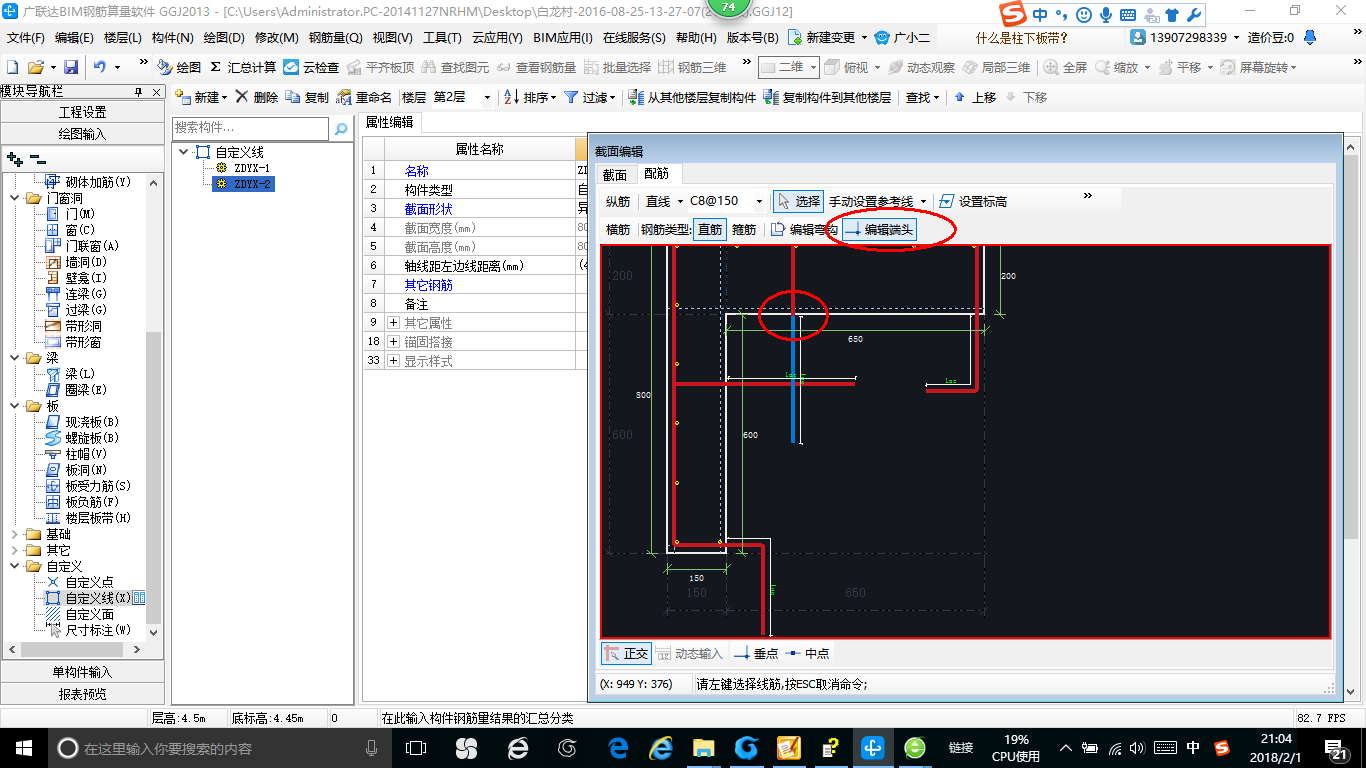Click the Windows taskbar search box
The height and width of the screenshot is (768, 1366).
[x=218, y=748]
